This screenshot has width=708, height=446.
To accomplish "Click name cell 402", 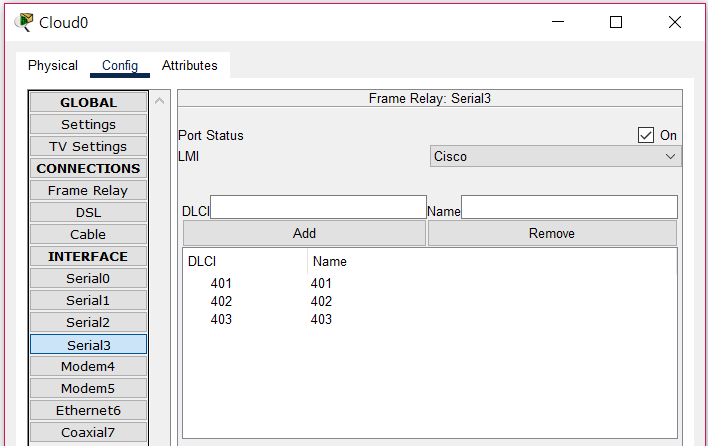I will pos(321,302).
